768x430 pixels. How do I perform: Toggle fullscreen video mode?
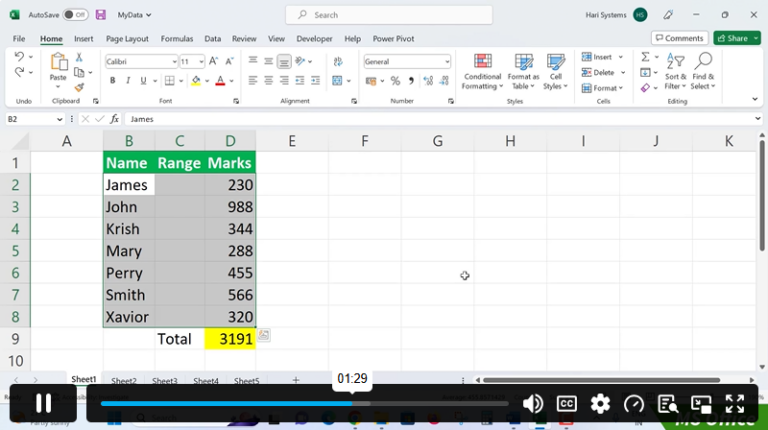click(735, 404)
